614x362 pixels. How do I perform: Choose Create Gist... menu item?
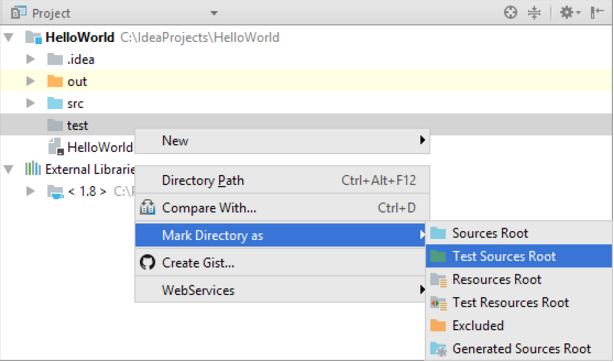tap(280, 262)
